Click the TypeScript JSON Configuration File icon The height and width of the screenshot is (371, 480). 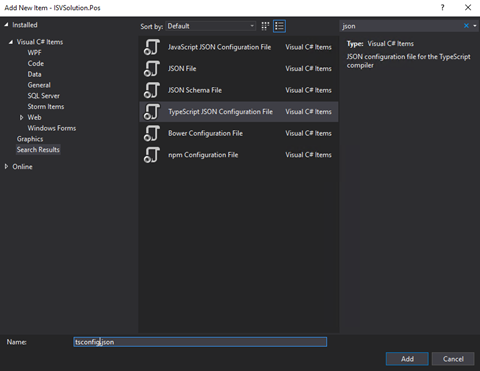[x=152, y=112]
